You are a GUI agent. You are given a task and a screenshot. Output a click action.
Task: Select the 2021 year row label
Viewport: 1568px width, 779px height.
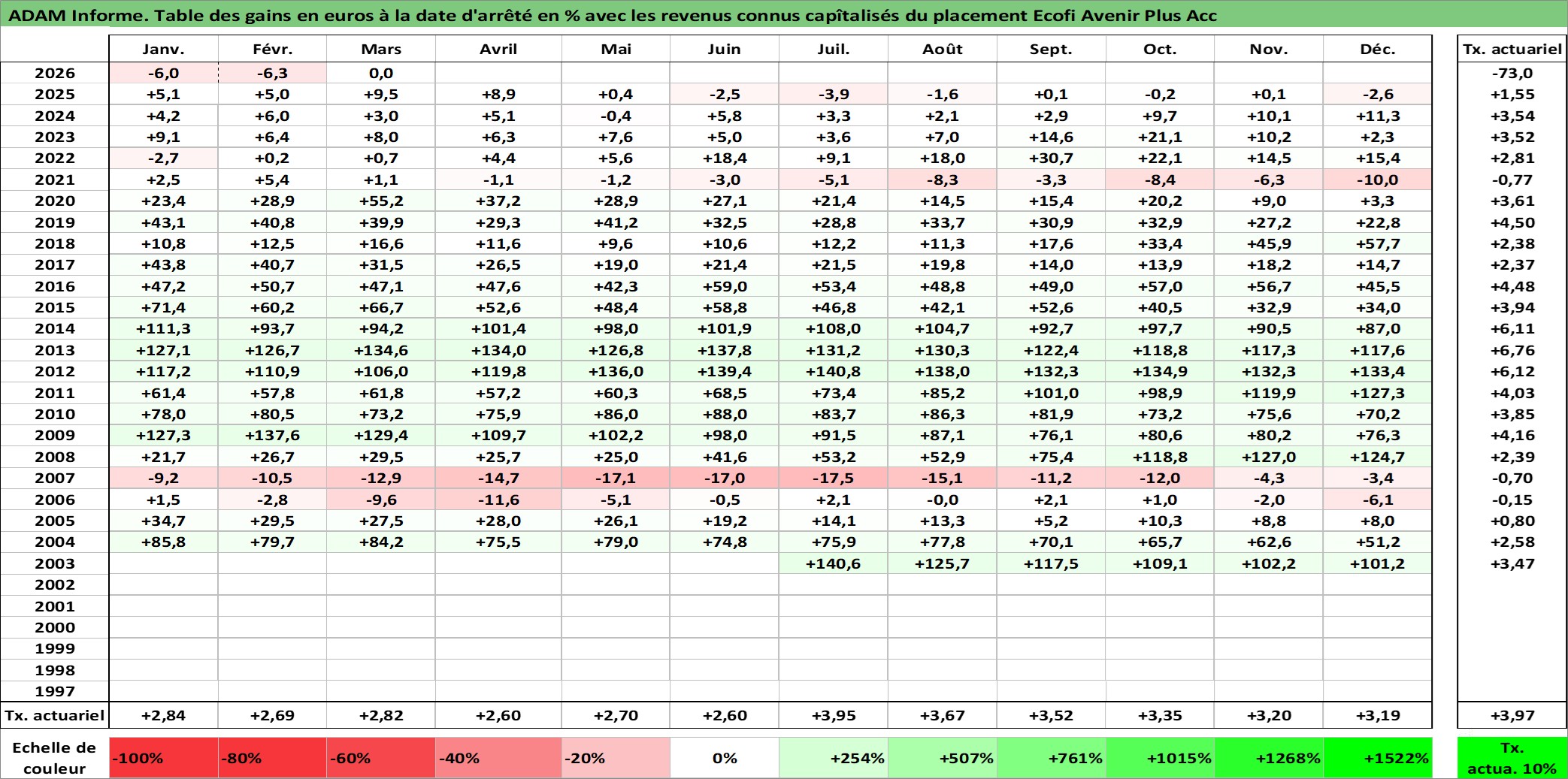55,180
